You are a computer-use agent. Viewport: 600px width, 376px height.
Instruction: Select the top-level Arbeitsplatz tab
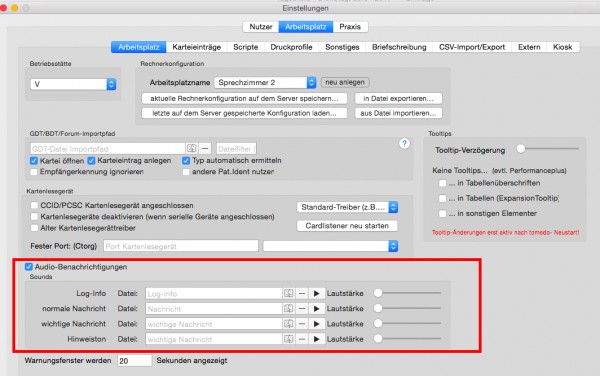[306, 27]
